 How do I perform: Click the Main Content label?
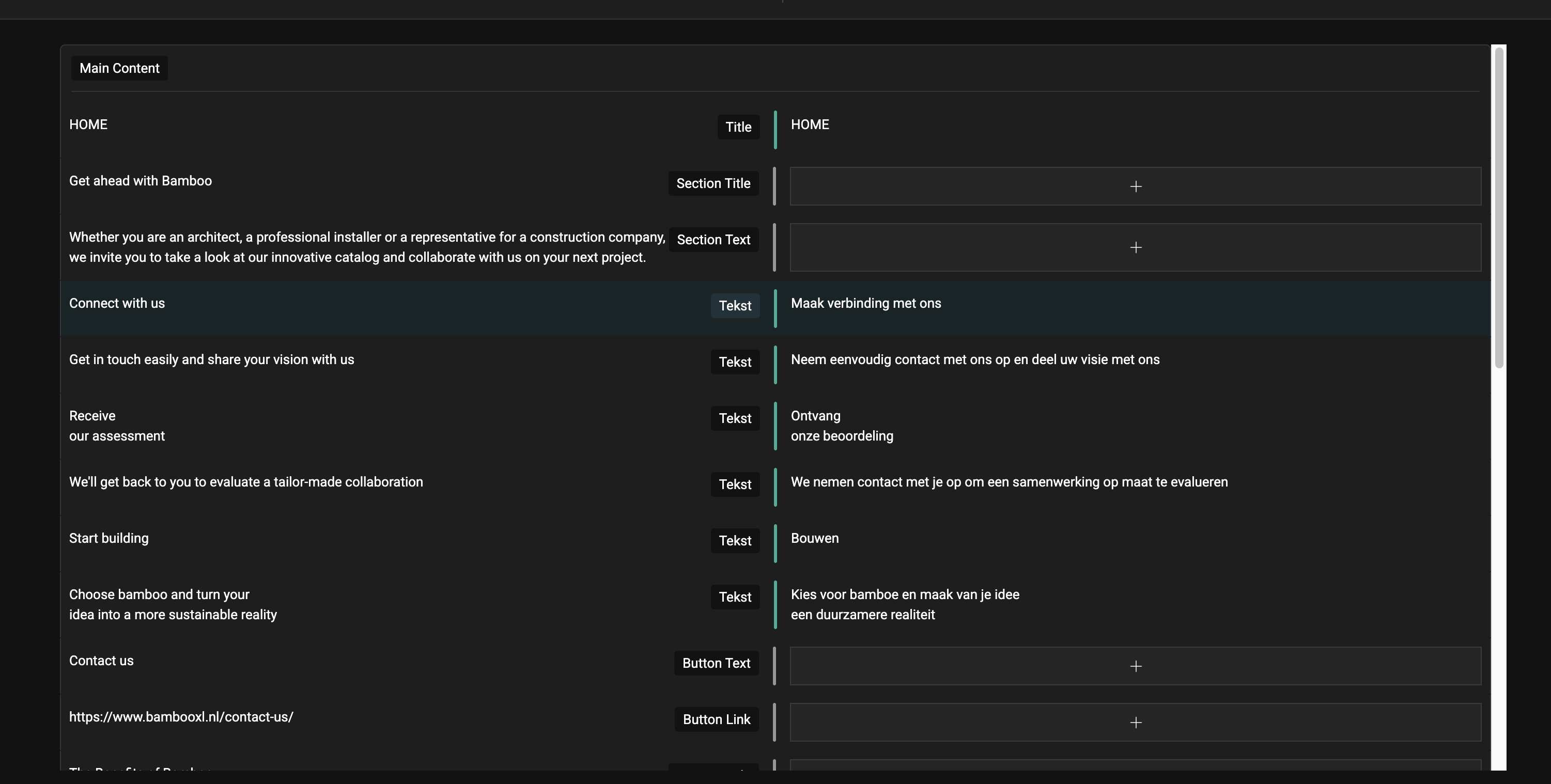tap(119, 68)
